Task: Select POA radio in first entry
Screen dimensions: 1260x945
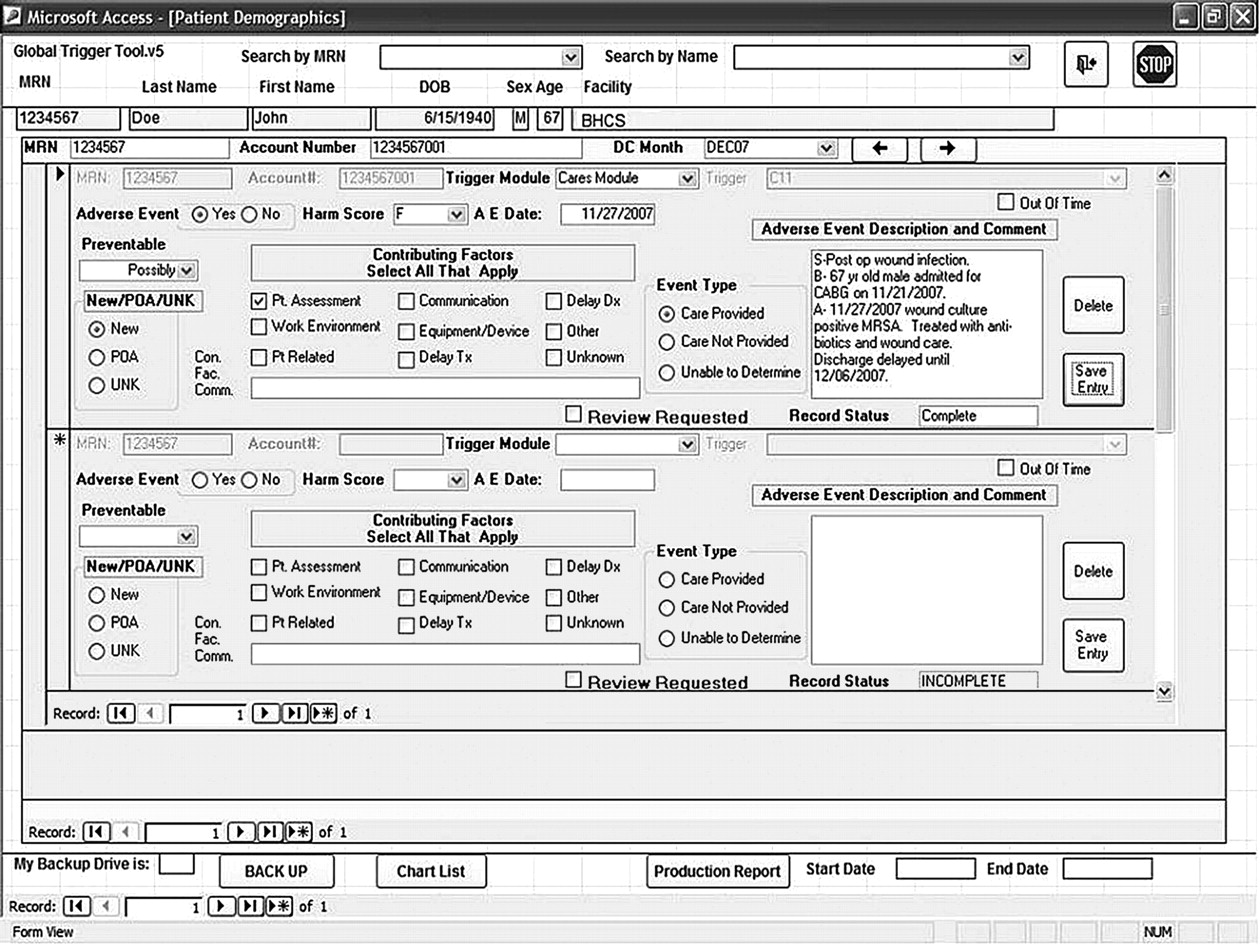Action: (x=97, y=357)
